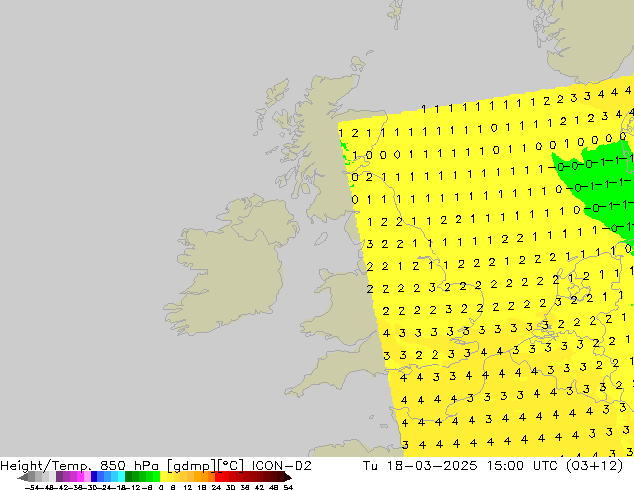Viewport: 634px width, 490px height.
Task: Click the 'Height/Temp. 850 hPa' title text
Action: (x=79, y=465)
